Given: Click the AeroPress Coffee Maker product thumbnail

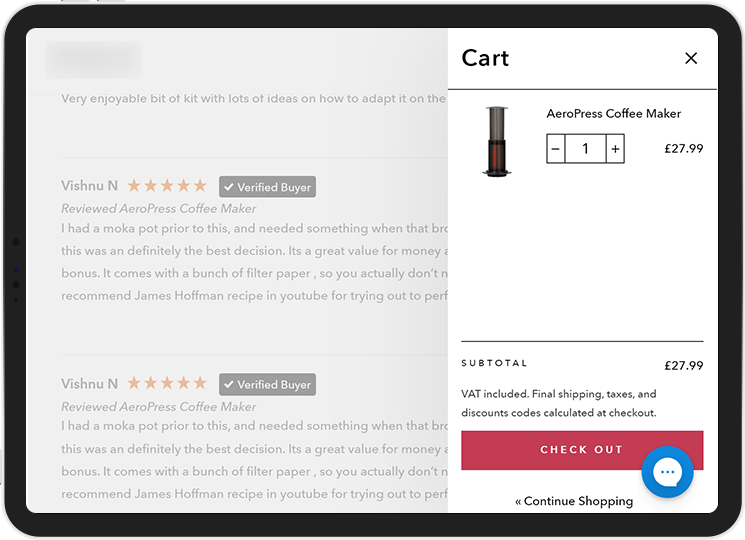Looking at the screenshot, I should coord(497,142).
